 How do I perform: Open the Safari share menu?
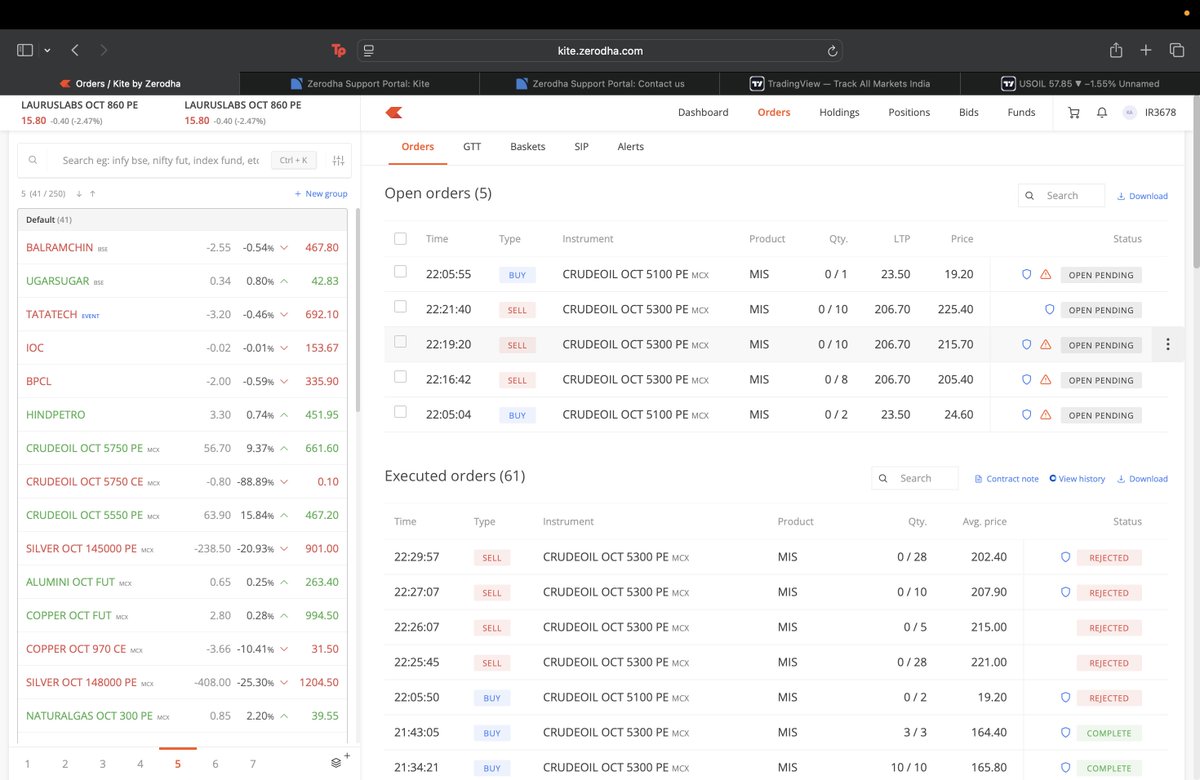(1116, 50)
